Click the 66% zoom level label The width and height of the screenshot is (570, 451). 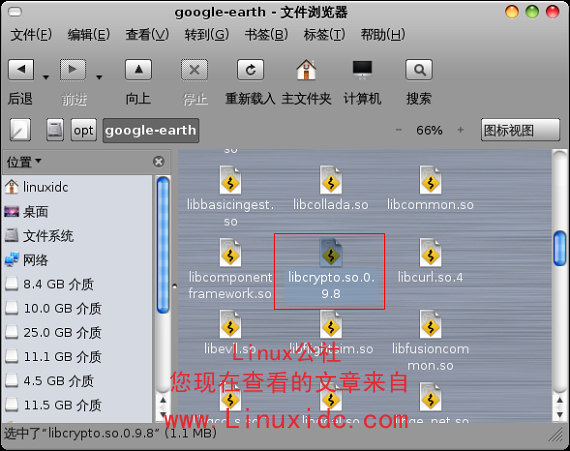point(429,130)
